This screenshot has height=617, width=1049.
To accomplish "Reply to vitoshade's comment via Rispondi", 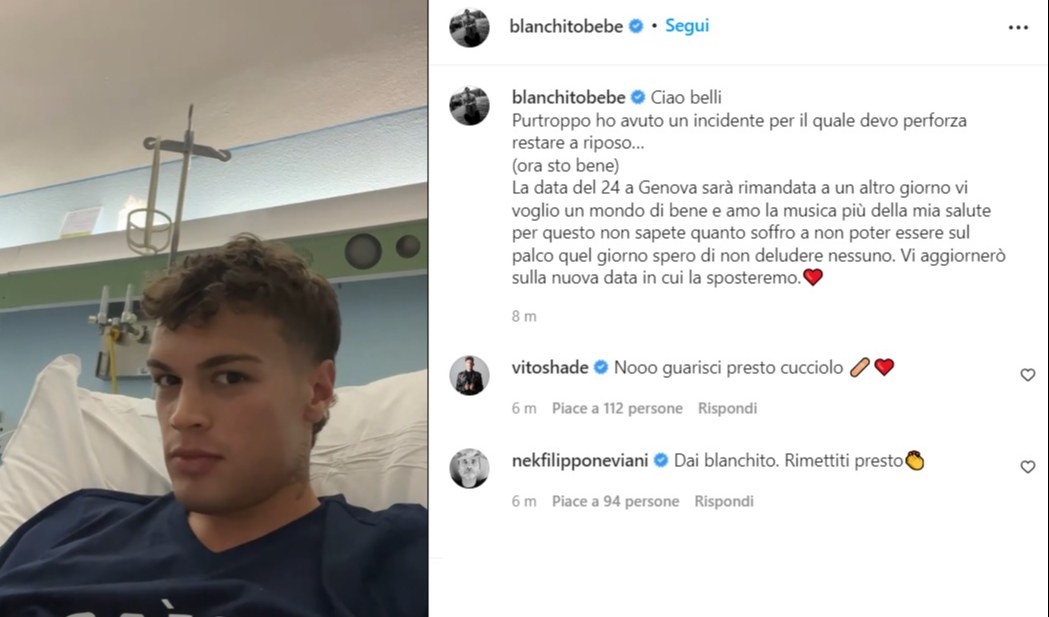I will tap(727, 408).
